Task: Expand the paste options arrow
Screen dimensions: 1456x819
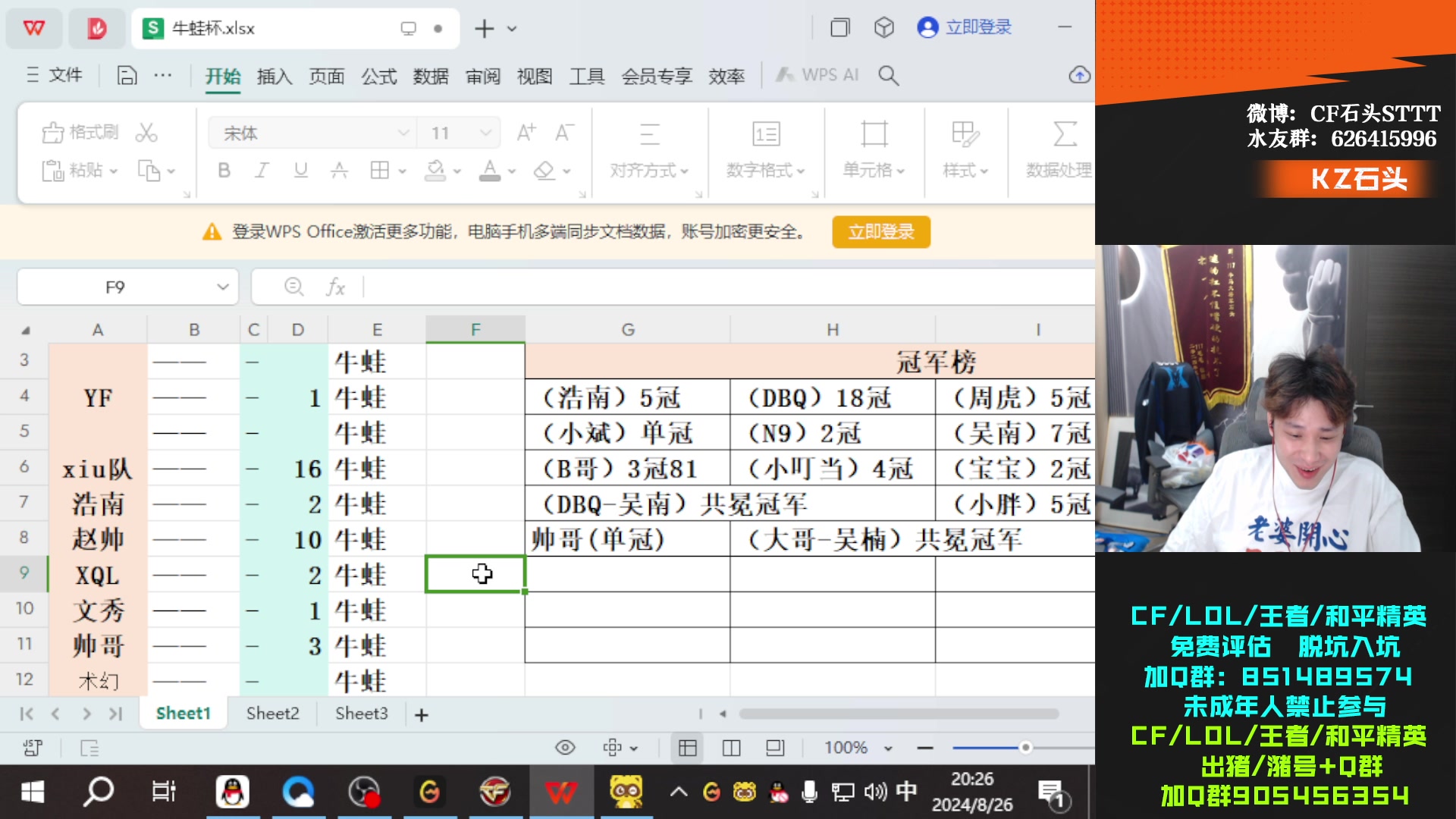Action: [x=114, y=171]
